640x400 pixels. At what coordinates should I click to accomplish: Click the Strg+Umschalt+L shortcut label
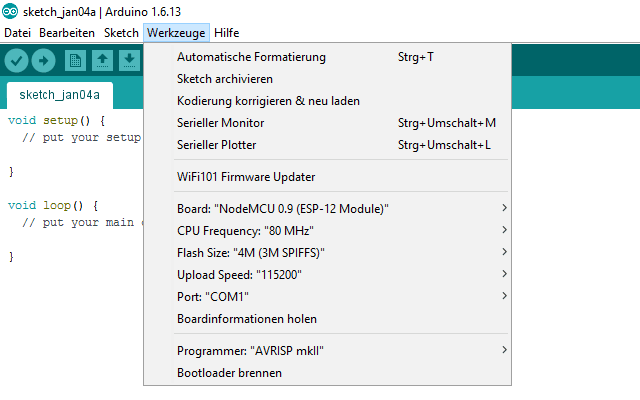pyautogui.click(x=444, y=145)
